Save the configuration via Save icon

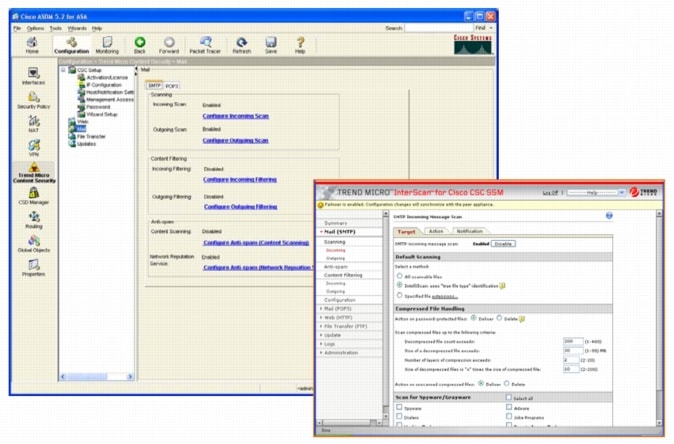point(271,45)
